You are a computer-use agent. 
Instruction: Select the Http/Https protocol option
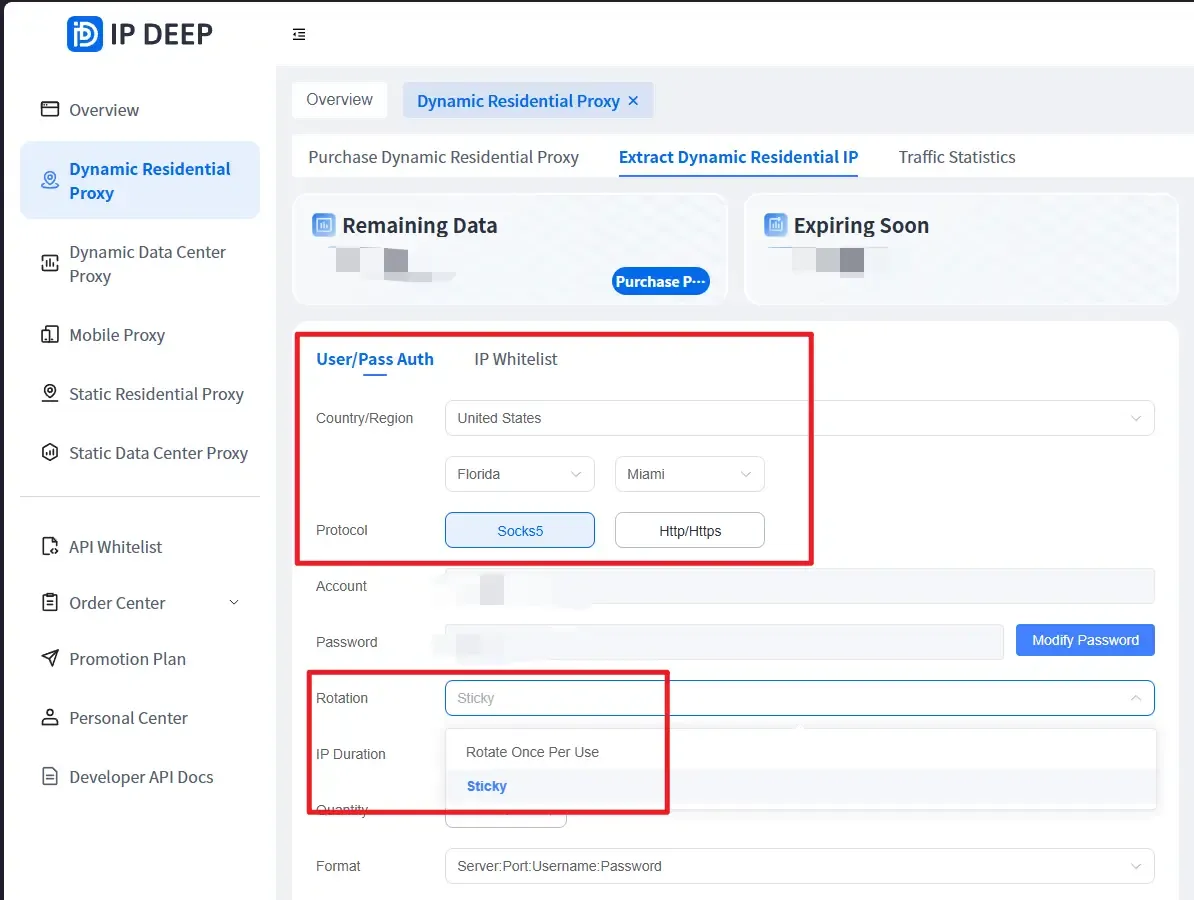coord(689,530)
